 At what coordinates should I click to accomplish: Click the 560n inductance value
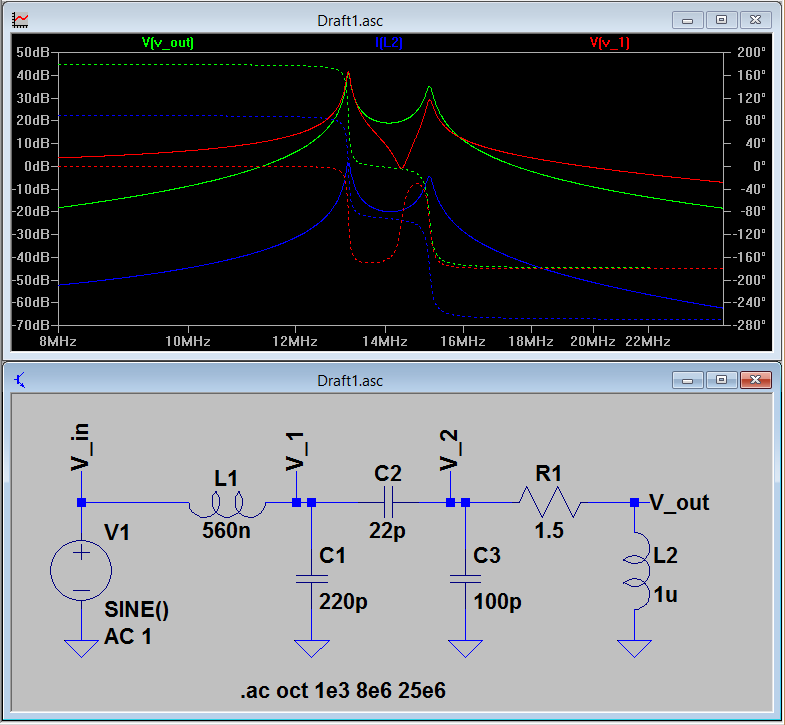pyautogui.click(x=226, y=531)
